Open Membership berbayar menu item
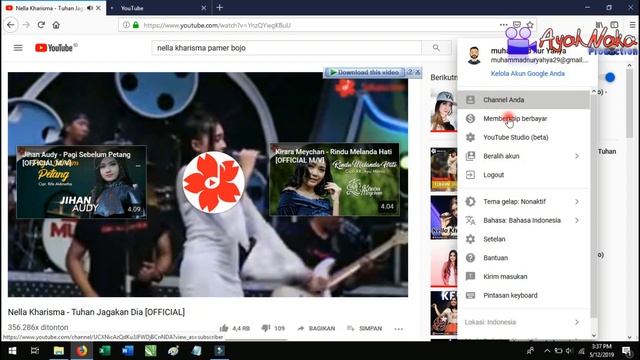This screenshot has width=640, height=360. pos(524,118)
